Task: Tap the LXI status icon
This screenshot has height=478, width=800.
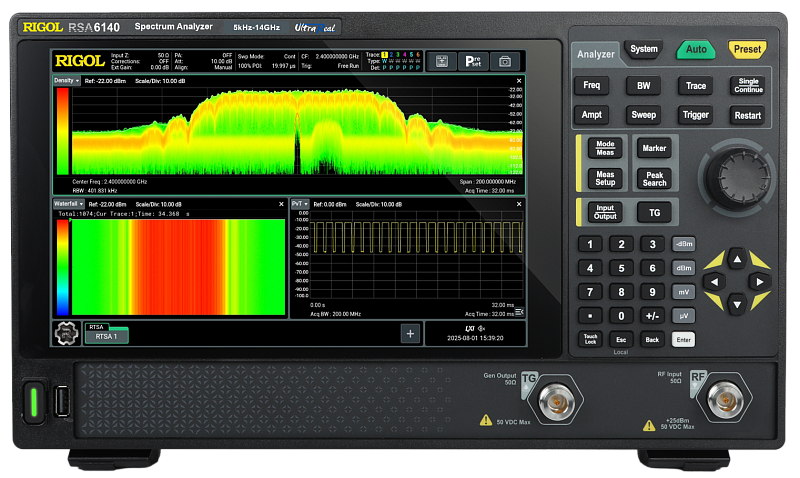Action: [x=470, y=329]
